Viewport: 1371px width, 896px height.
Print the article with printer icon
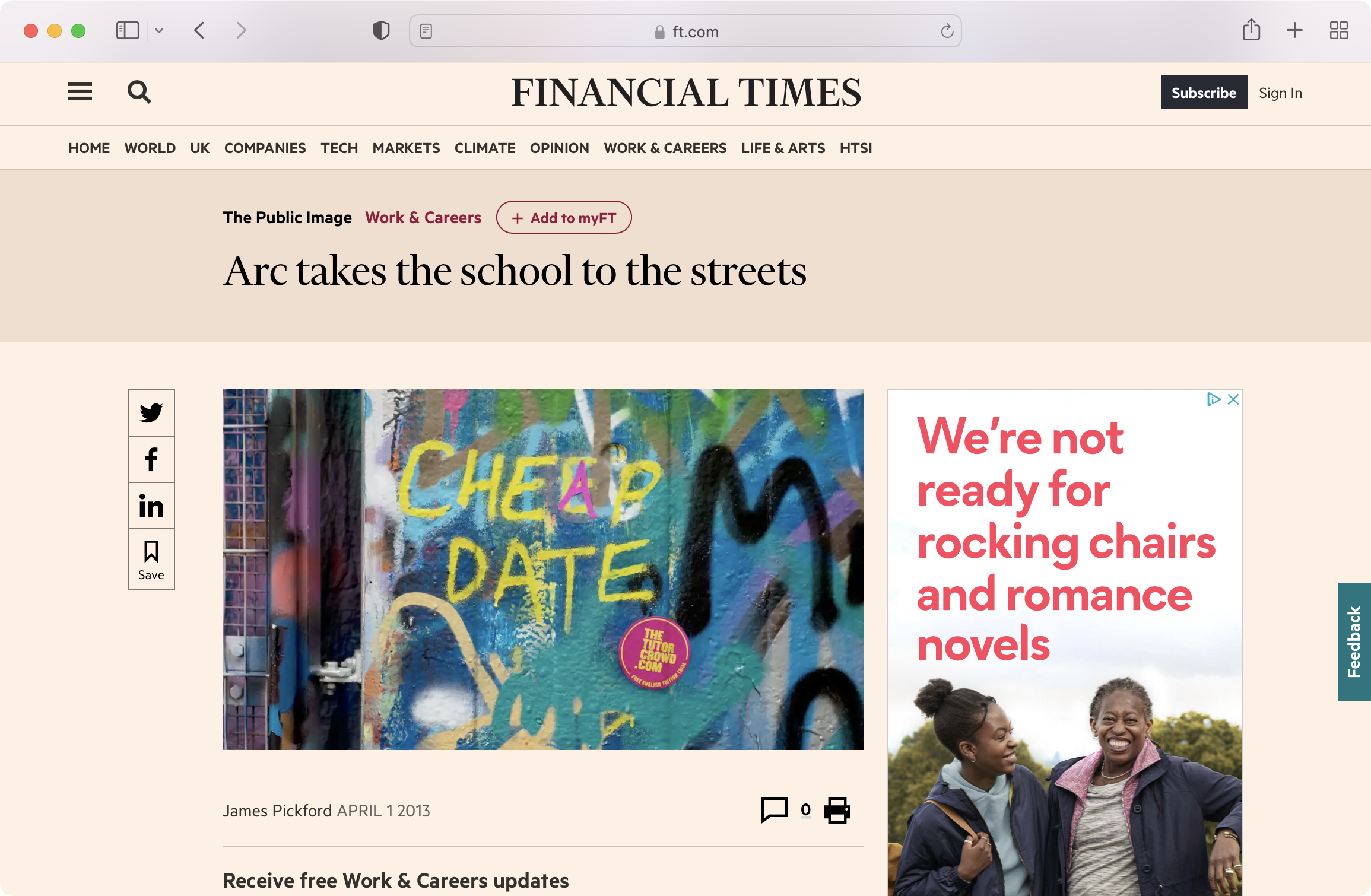pos(837,810)
